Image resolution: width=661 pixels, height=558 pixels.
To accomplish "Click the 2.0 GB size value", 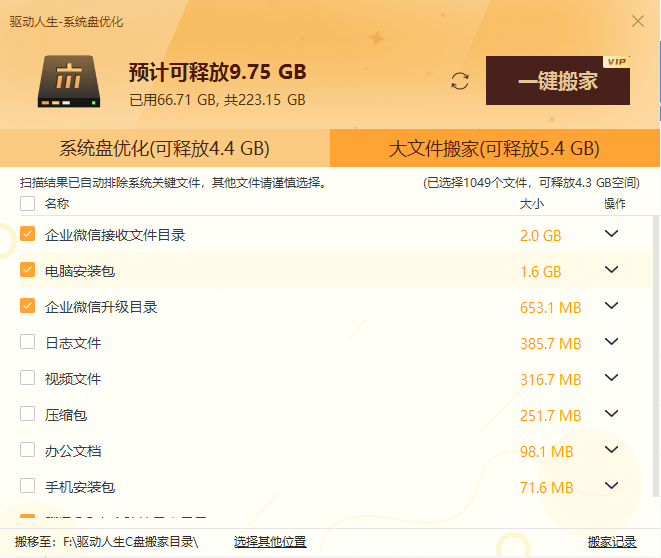I will (x=540, y=236).
